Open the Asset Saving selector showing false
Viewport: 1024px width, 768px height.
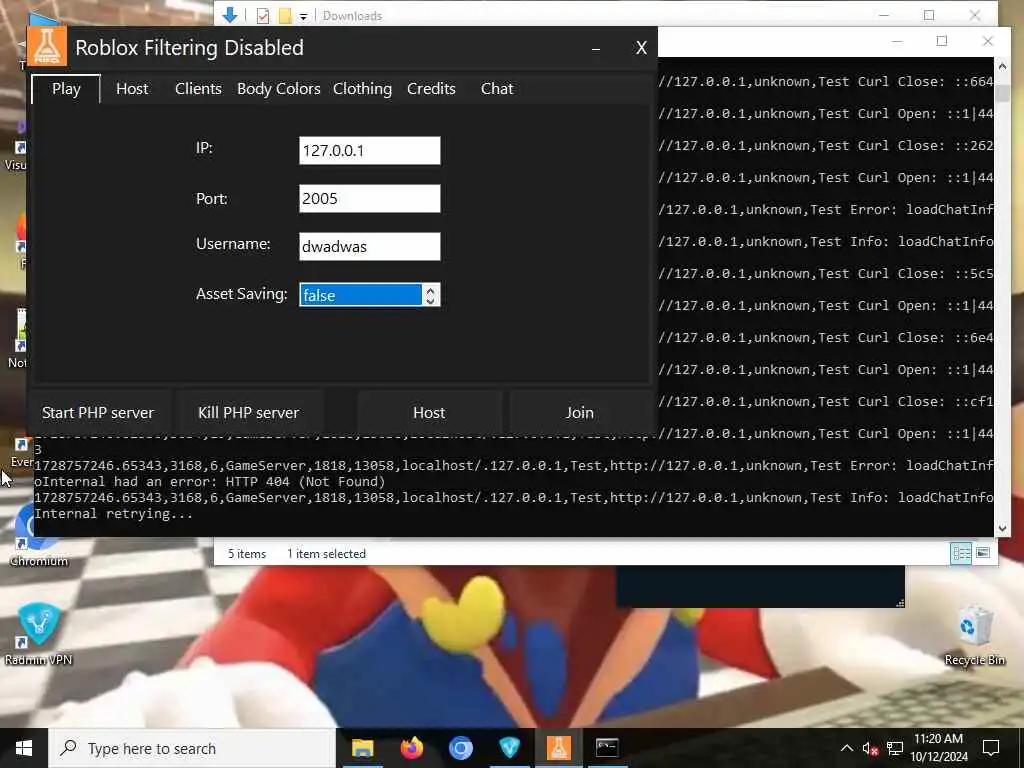(361, 295)
